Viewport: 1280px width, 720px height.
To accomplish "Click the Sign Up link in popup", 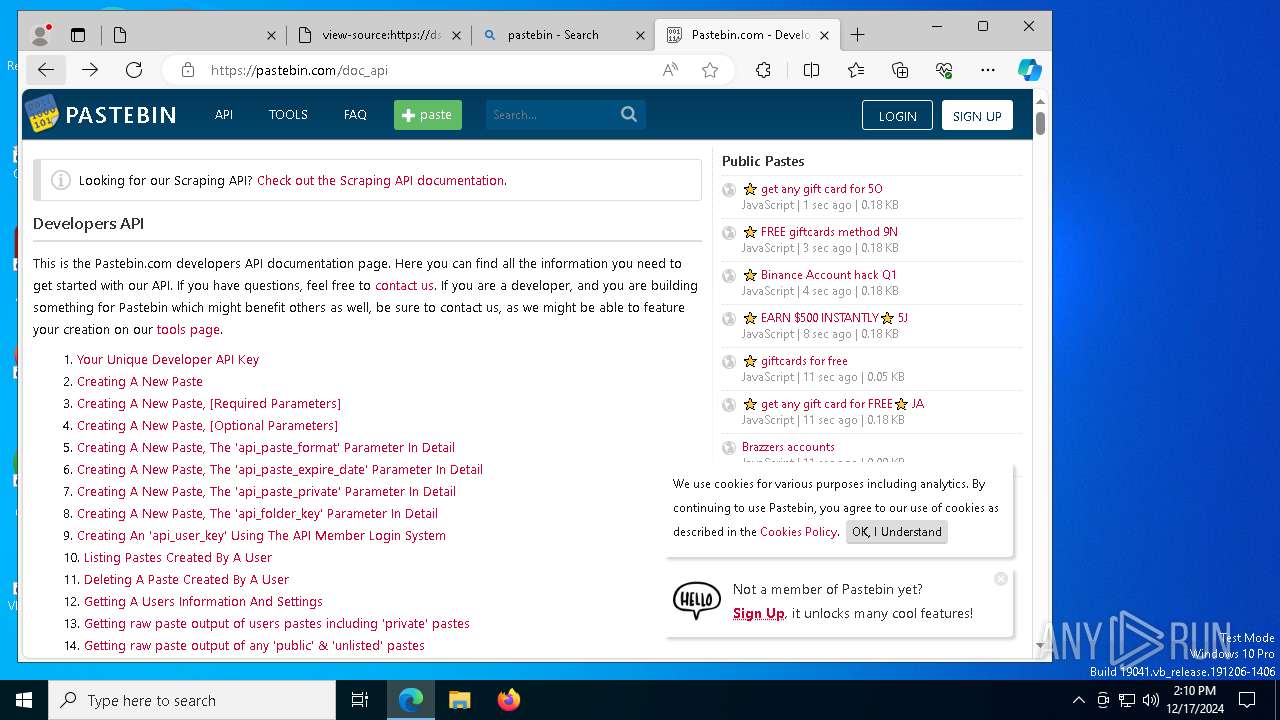I will tap(758, 613).
